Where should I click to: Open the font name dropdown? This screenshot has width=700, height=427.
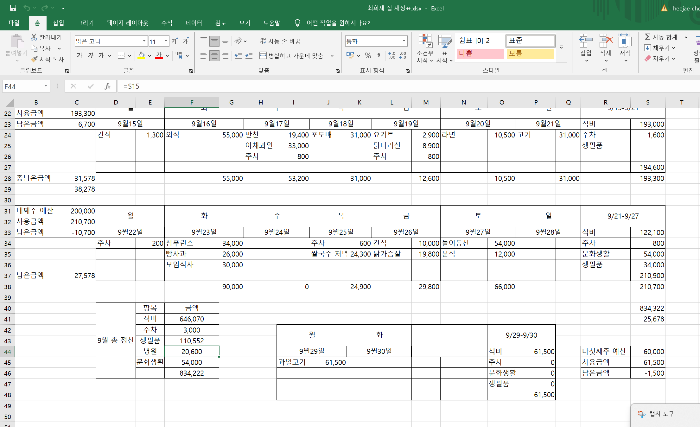click(144, 41)
